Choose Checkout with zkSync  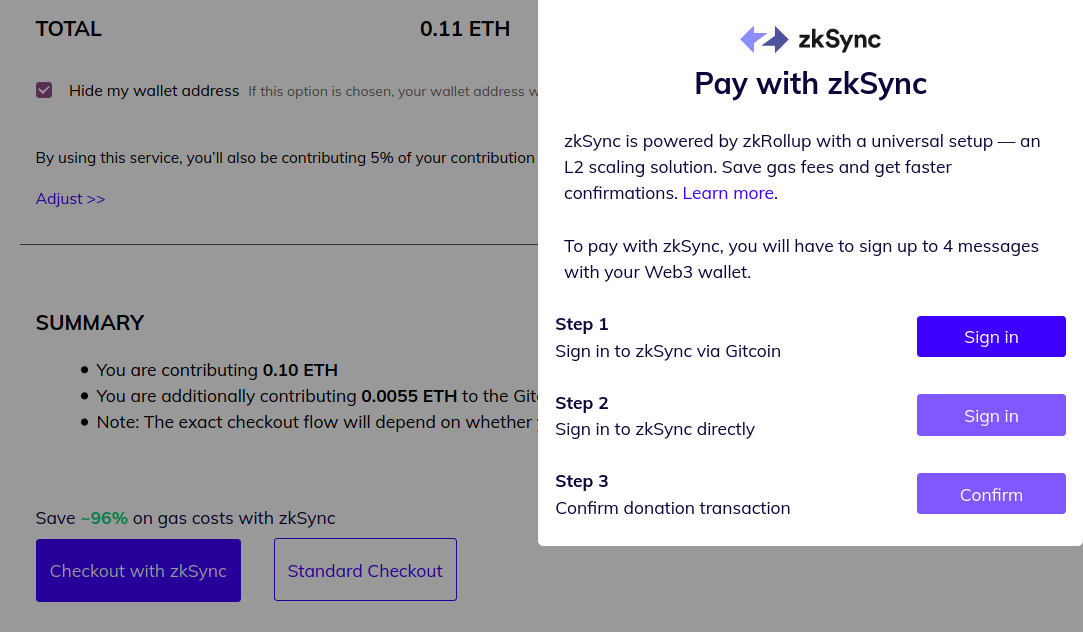[138, 571]
